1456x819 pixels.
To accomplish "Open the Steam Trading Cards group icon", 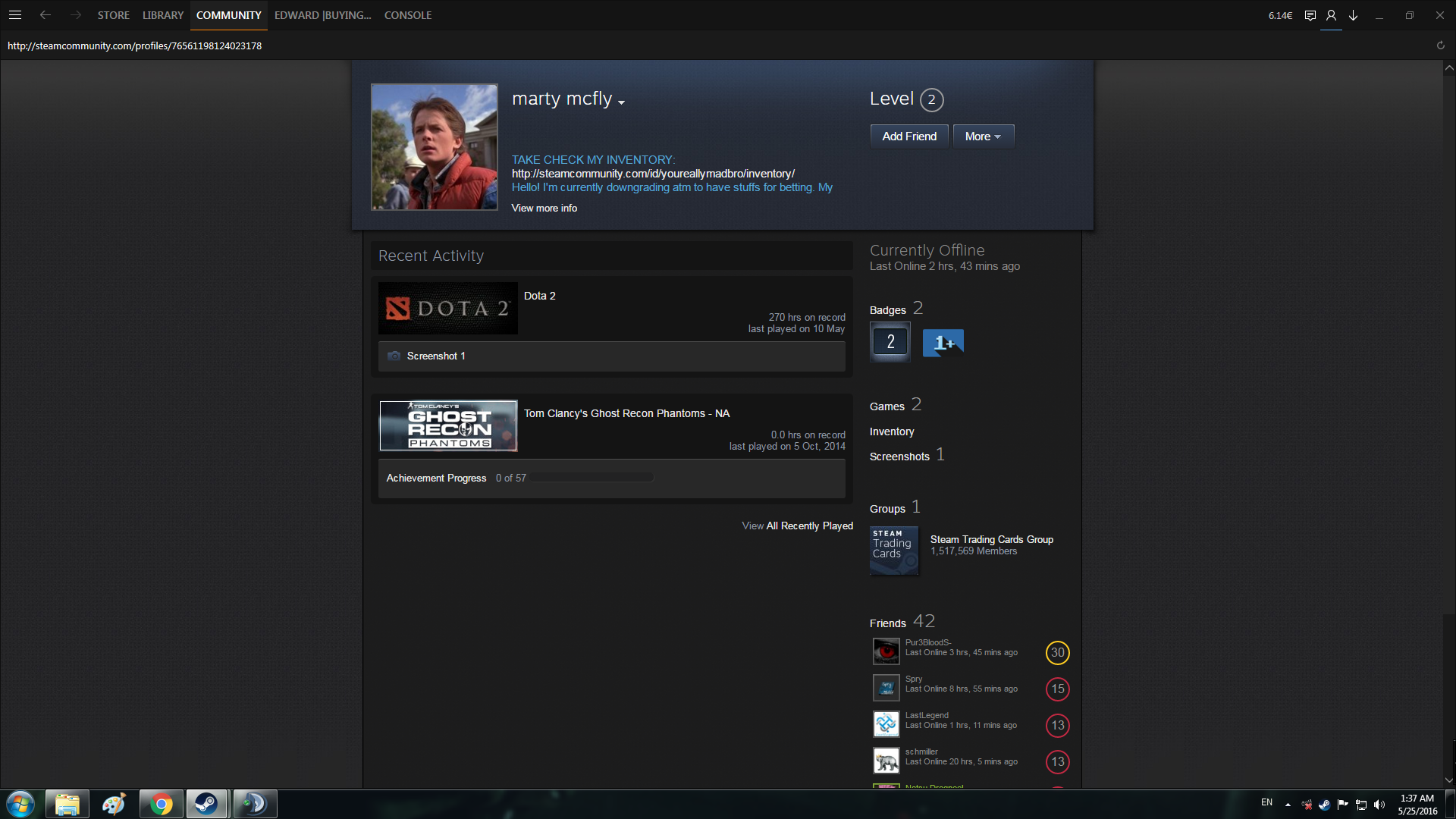I will pyautogui.click(x=893, y=551).
